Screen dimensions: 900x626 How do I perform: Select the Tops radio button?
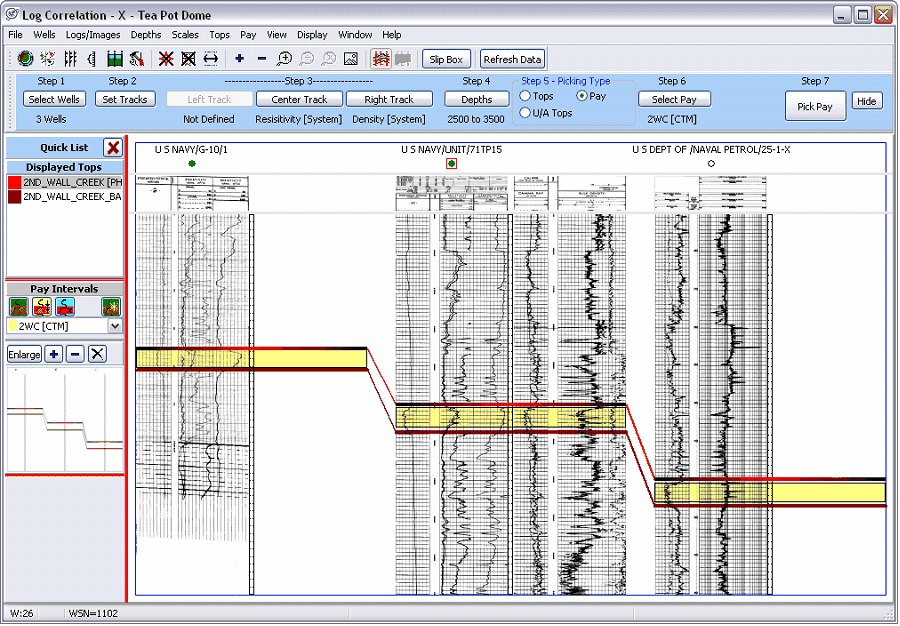tap(526, 96)
